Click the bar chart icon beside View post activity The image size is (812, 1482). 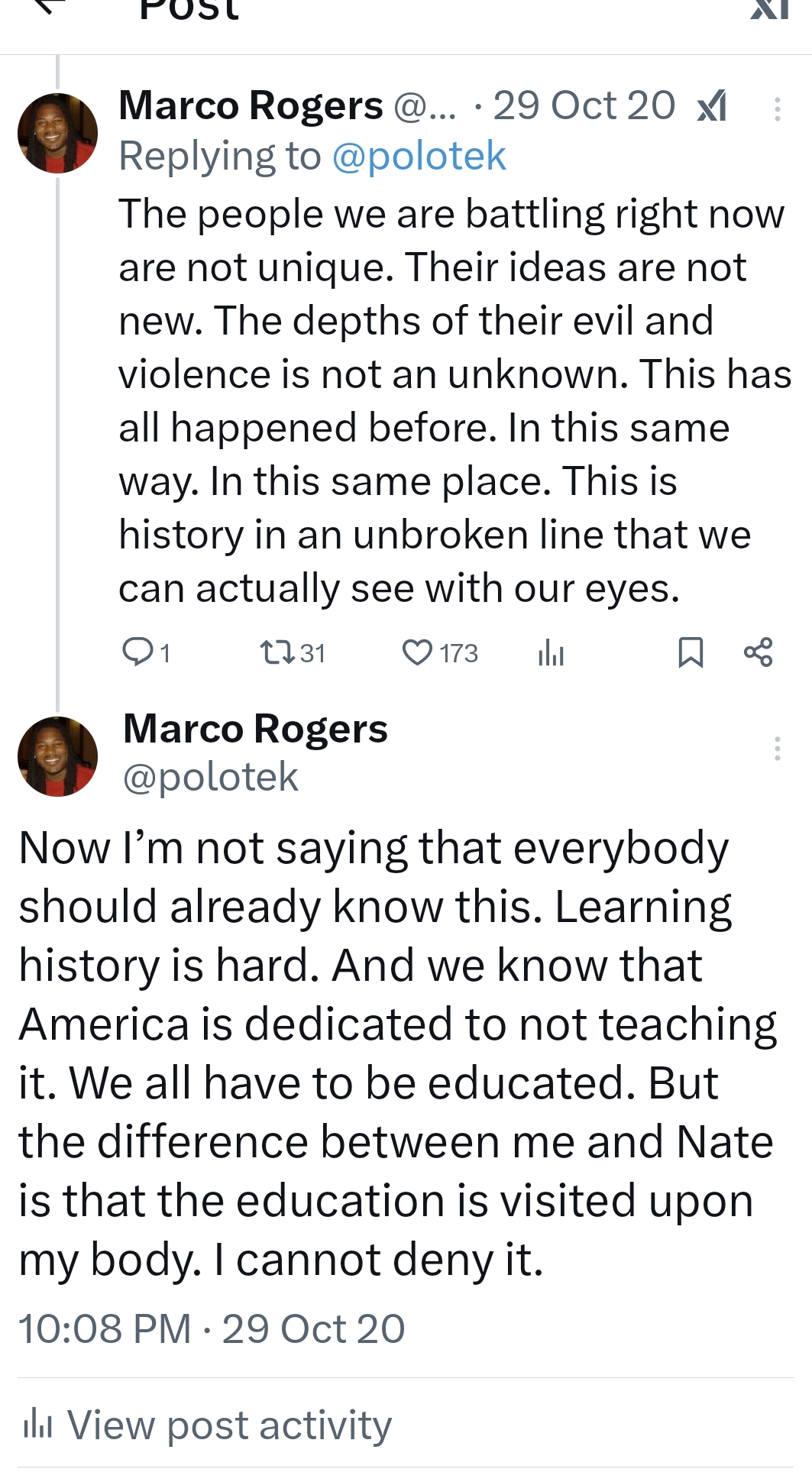point(37,1425)
